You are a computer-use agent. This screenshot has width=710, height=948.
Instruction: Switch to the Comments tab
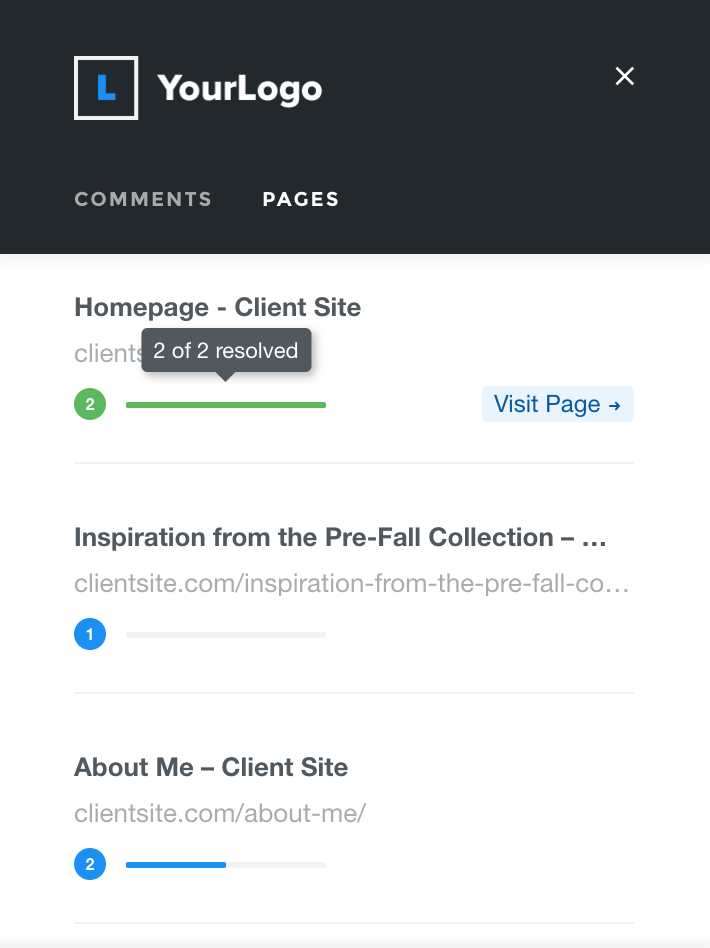143,199
